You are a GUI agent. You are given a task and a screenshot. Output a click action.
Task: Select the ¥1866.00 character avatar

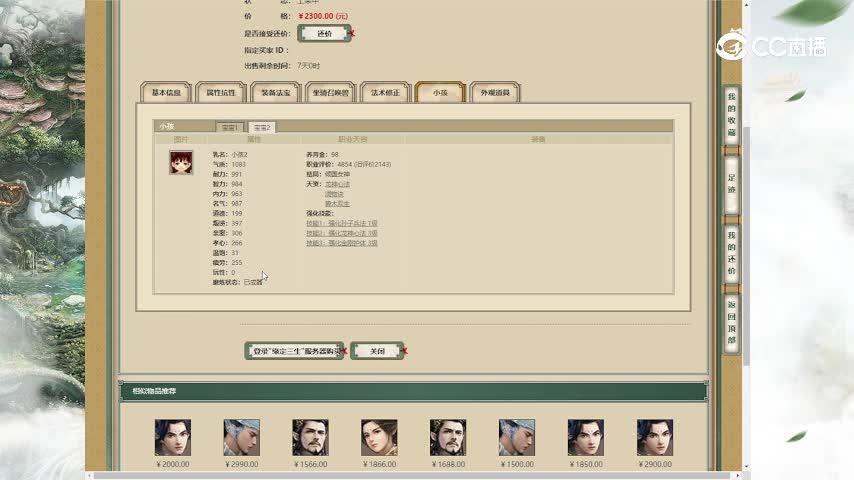[379, 437]
